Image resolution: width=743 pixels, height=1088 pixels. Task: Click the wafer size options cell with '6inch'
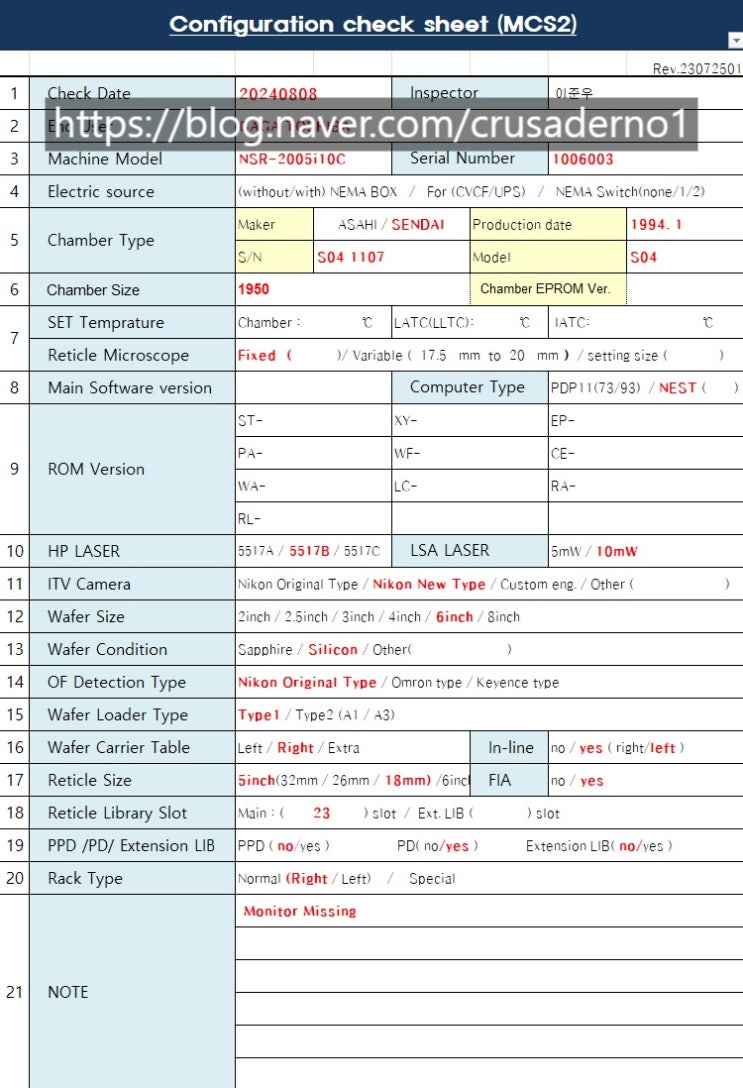click(x=489, y=616)
